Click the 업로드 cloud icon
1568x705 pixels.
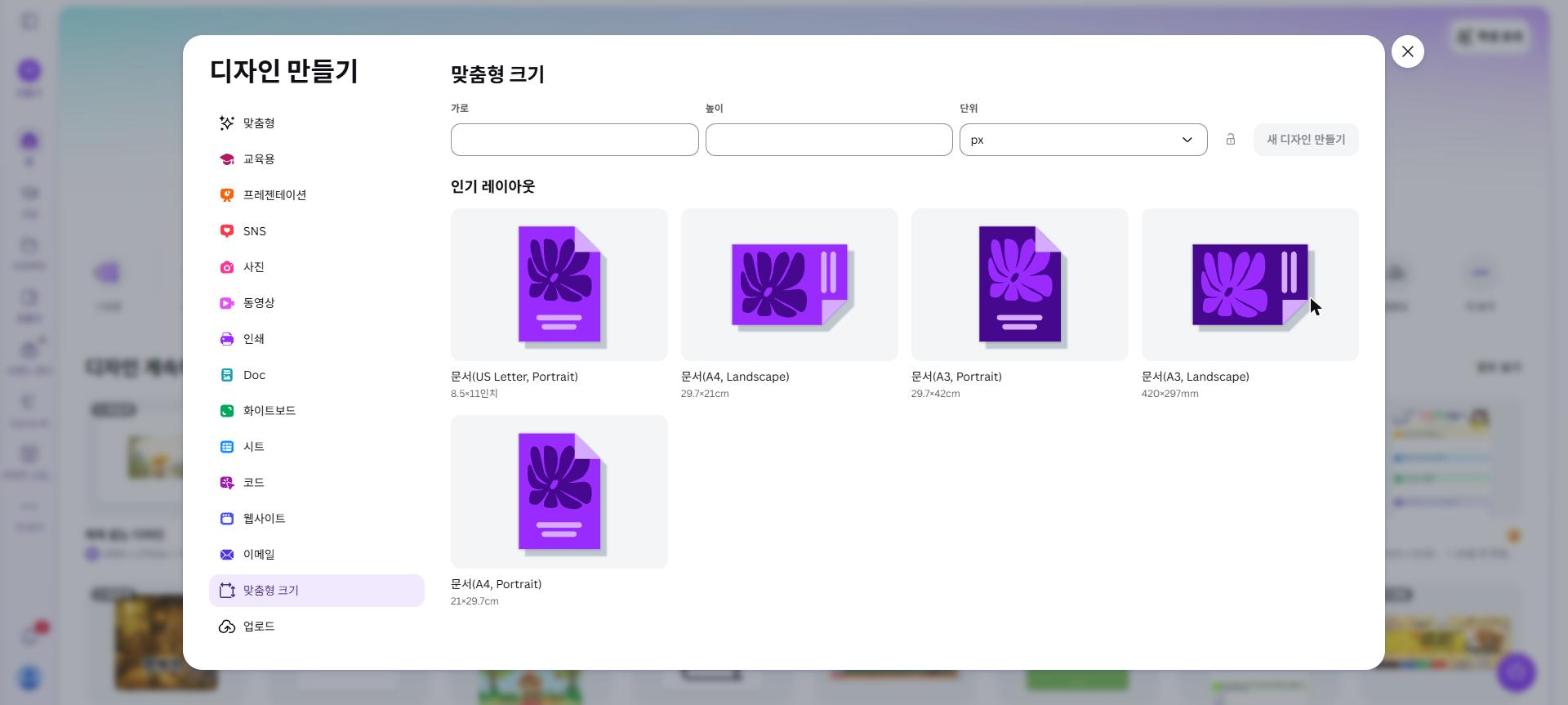(x=227, y=627)
